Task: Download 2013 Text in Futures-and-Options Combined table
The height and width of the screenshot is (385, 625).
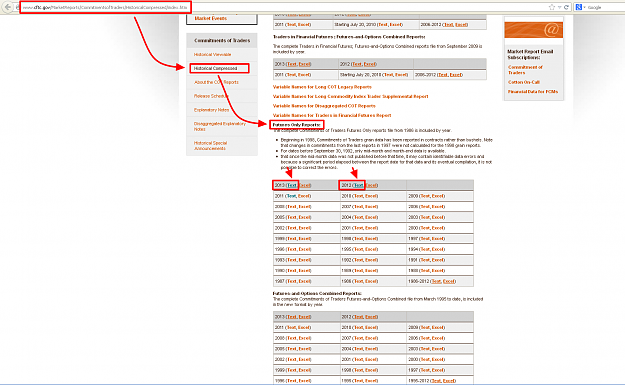Action: click(x=291, y=317)
